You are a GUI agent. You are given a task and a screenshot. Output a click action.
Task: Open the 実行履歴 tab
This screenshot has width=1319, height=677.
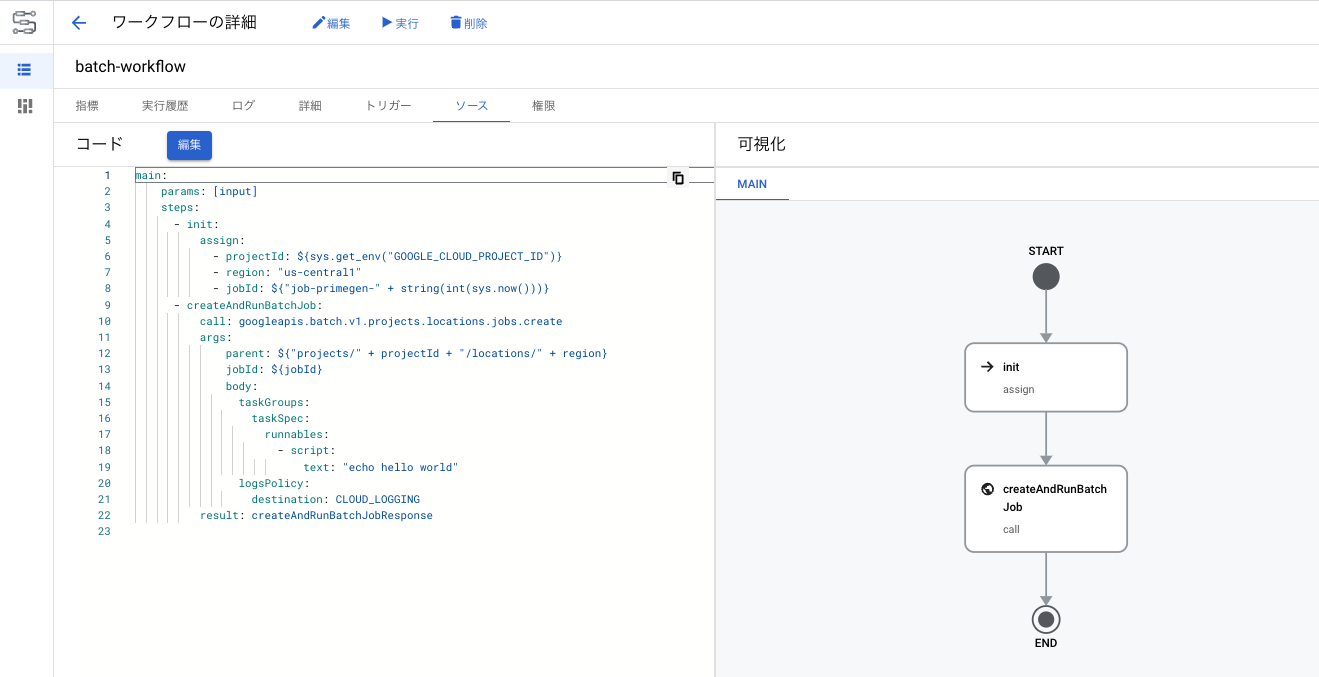pos(165,106)
